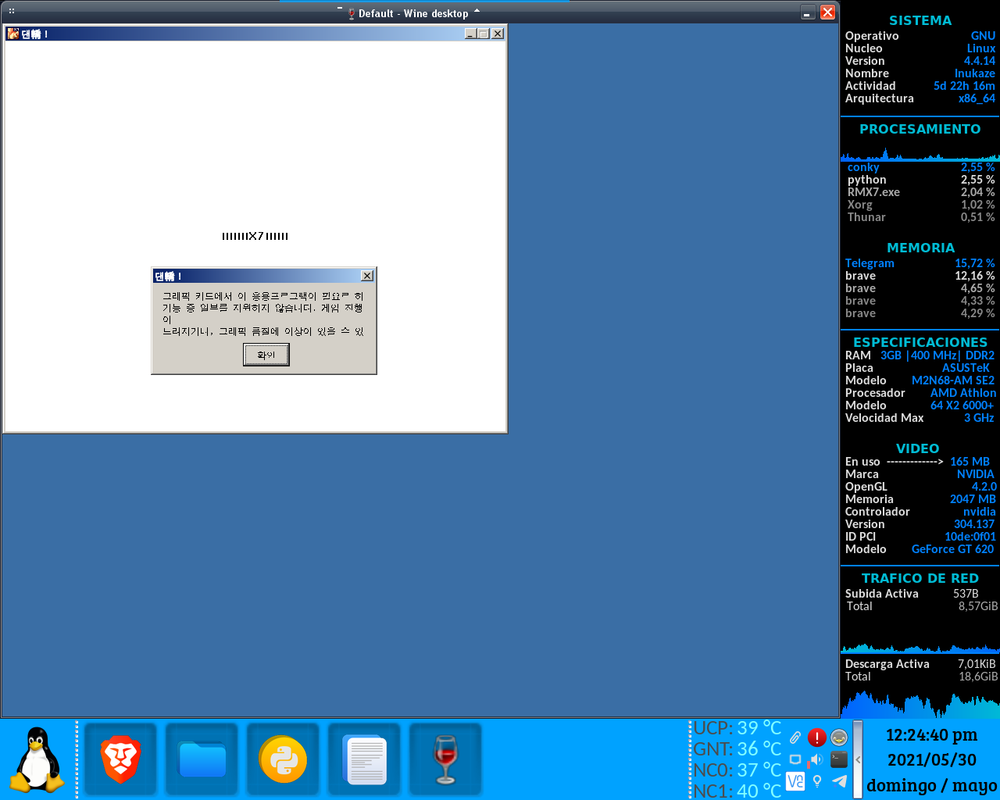
Task: Launch Brave browser from the panel
Action: point(121,759)
